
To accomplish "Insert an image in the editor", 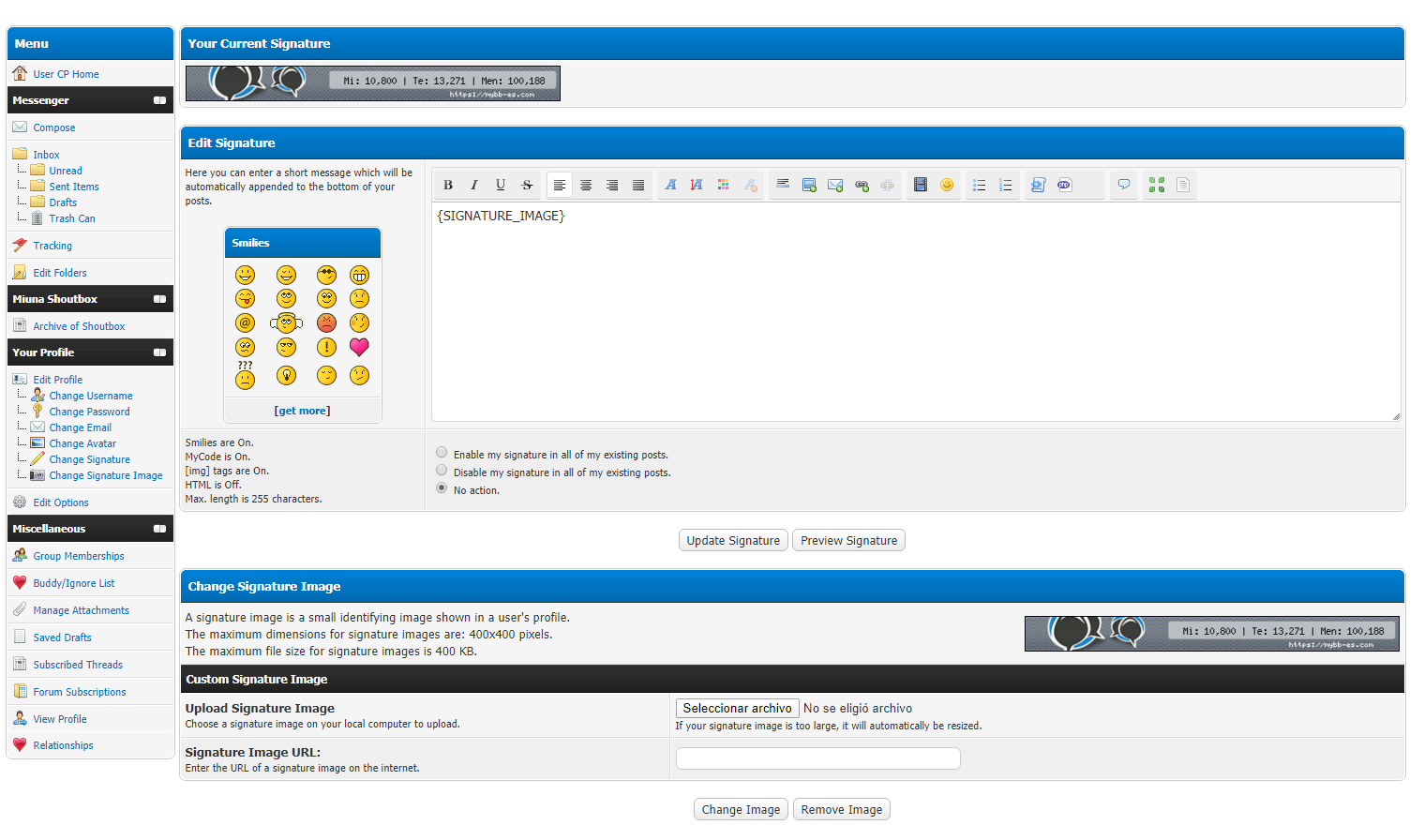I will 809,186.
